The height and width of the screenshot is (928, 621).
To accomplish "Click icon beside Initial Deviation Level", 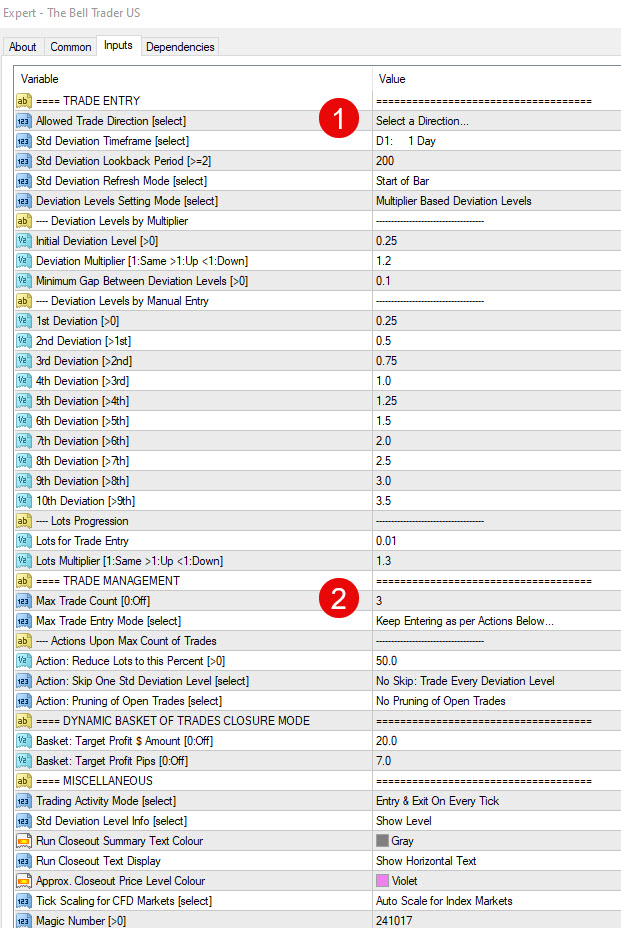I will pyautogui.click(x=23, y=241).
